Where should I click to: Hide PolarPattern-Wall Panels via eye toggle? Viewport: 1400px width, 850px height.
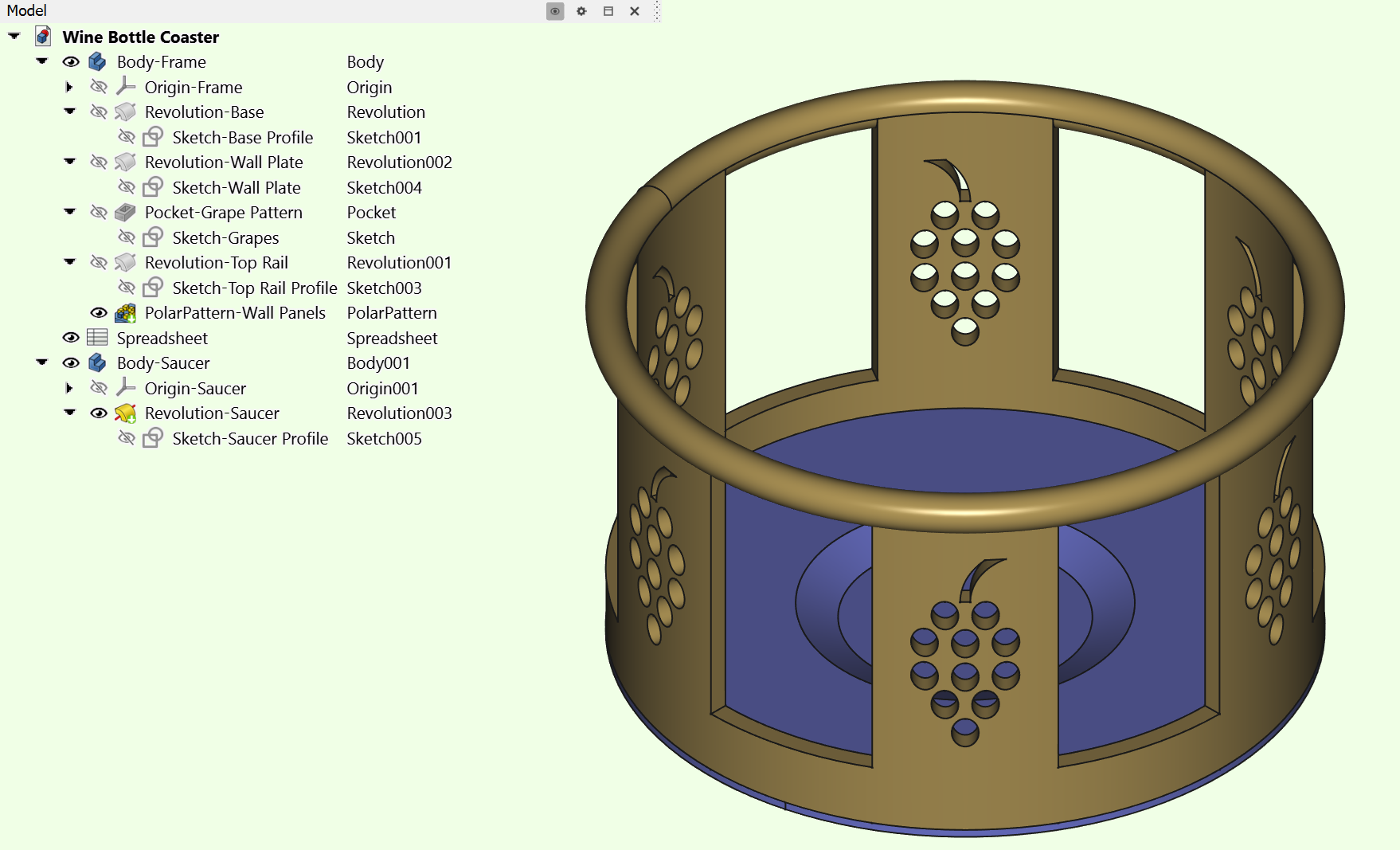coord(99,312)
